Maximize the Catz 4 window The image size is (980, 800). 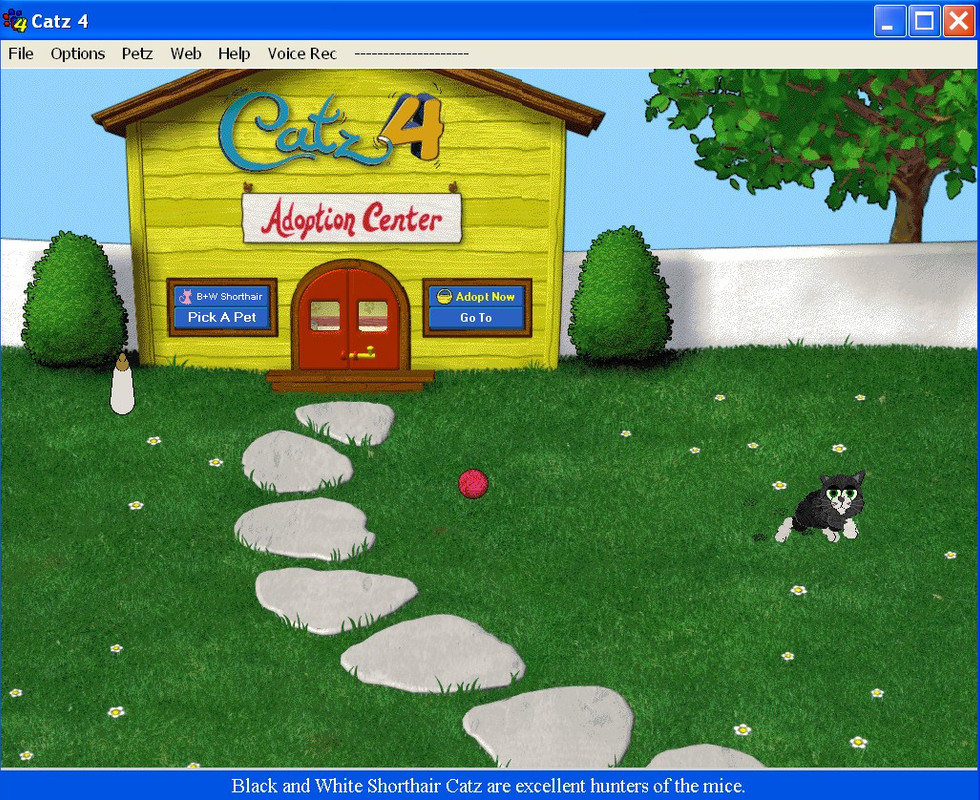924,21
